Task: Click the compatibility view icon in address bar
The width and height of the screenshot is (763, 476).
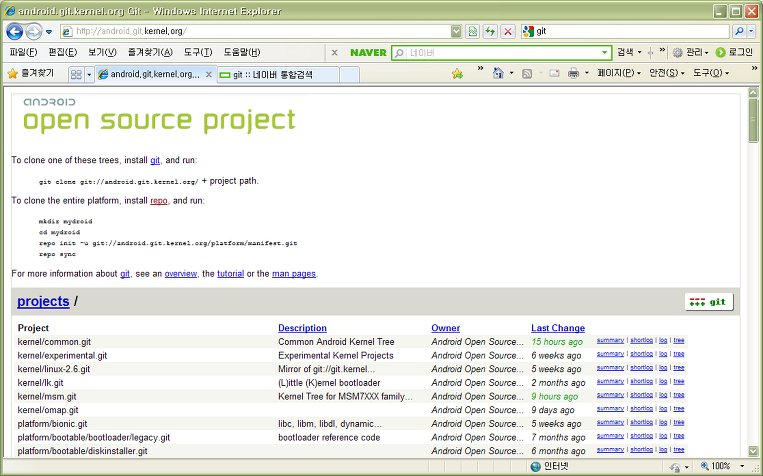Action: [472, 32]
